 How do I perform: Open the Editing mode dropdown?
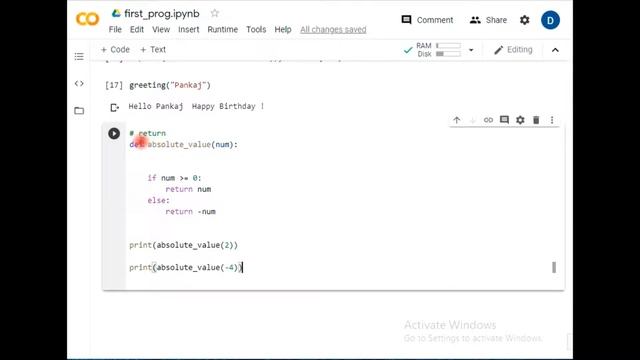[513, 50]
